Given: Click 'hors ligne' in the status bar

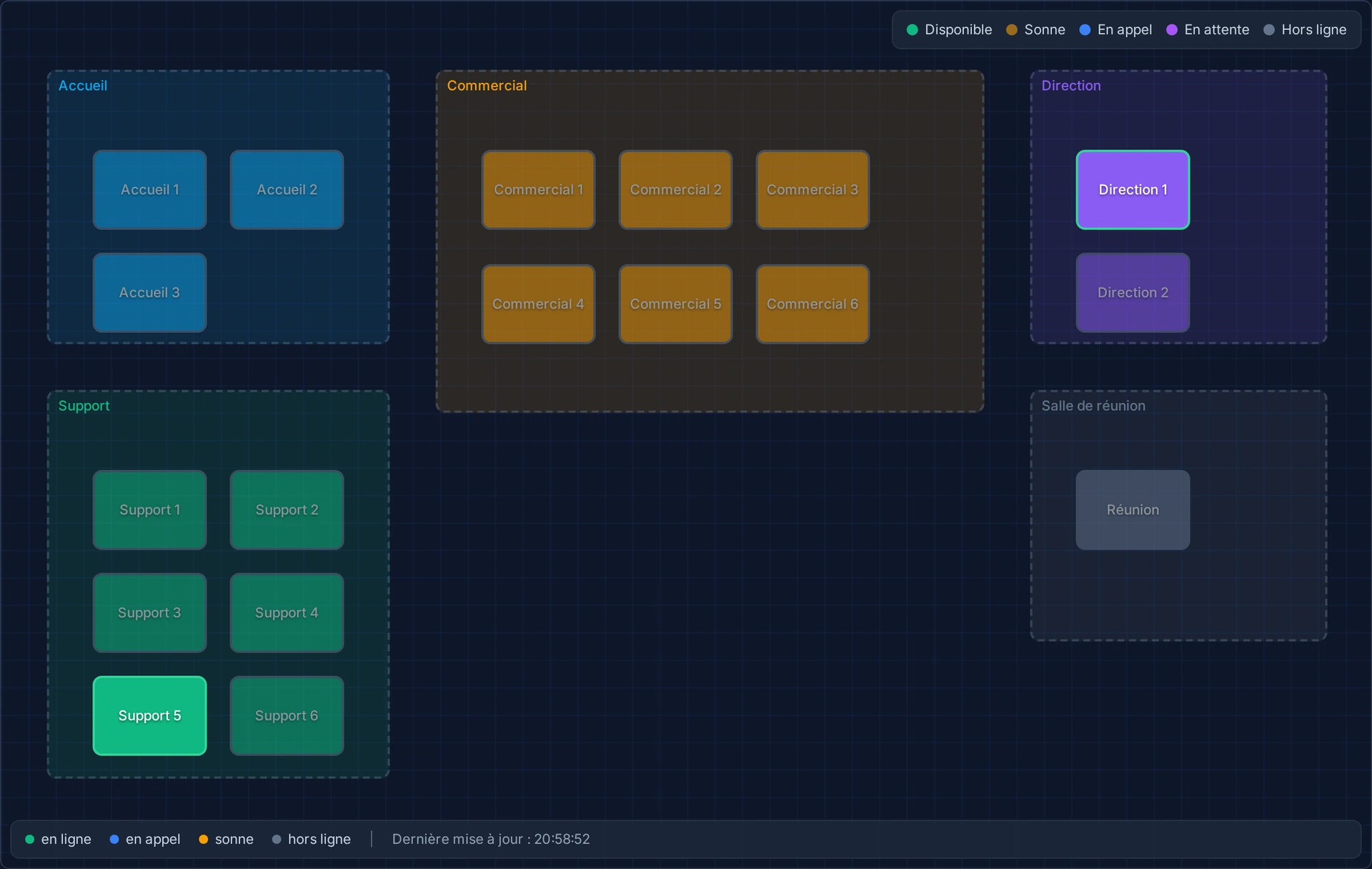Looking at the screenshot, I should coord(319,839).
